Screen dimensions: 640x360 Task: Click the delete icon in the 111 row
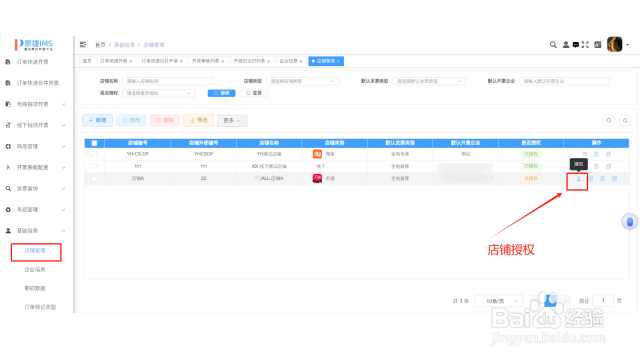pos(596,166)
